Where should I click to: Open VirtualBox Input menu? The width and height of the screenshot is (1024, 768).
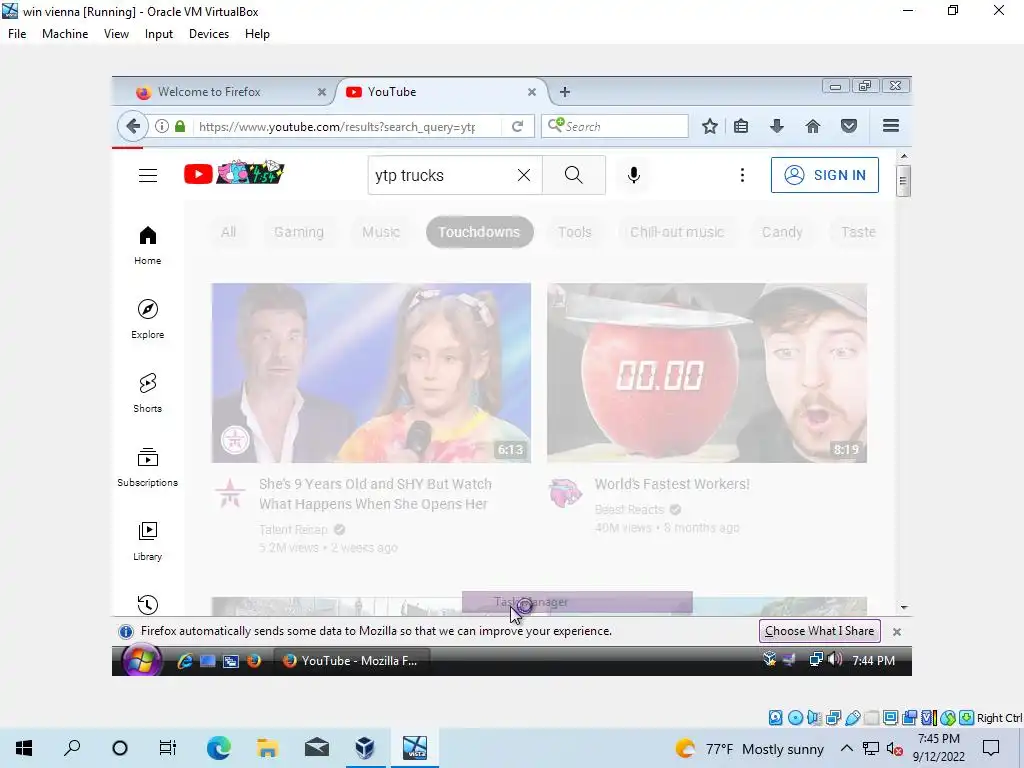[x=159, y=34]
